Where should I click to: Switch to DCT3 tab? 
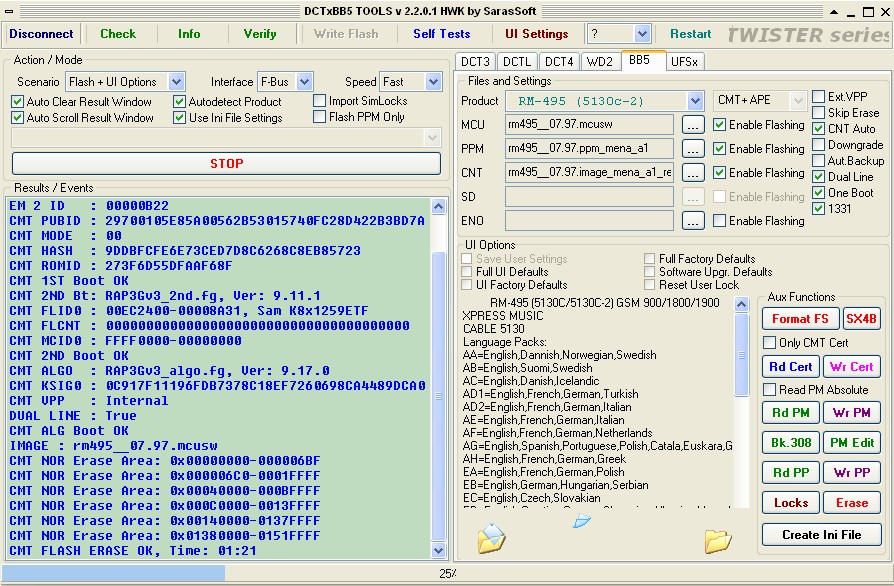tap(475, 62)
